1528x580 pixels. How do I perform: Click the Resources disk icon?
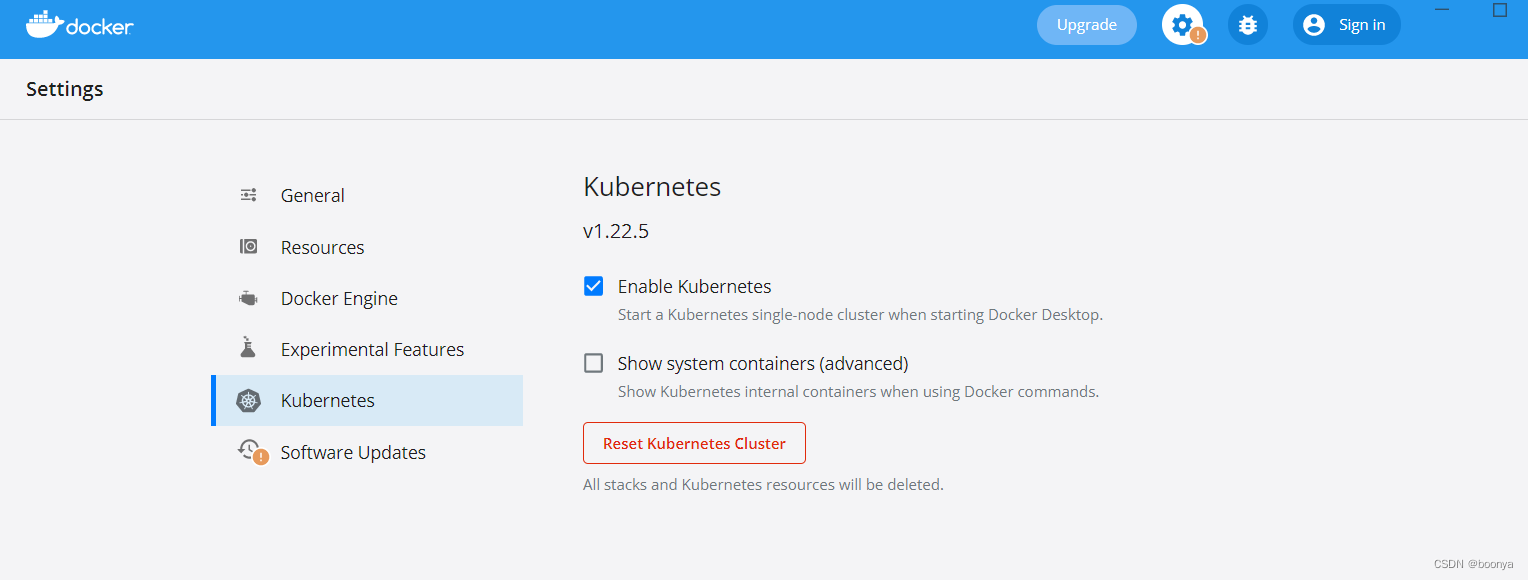pos(249,247)
